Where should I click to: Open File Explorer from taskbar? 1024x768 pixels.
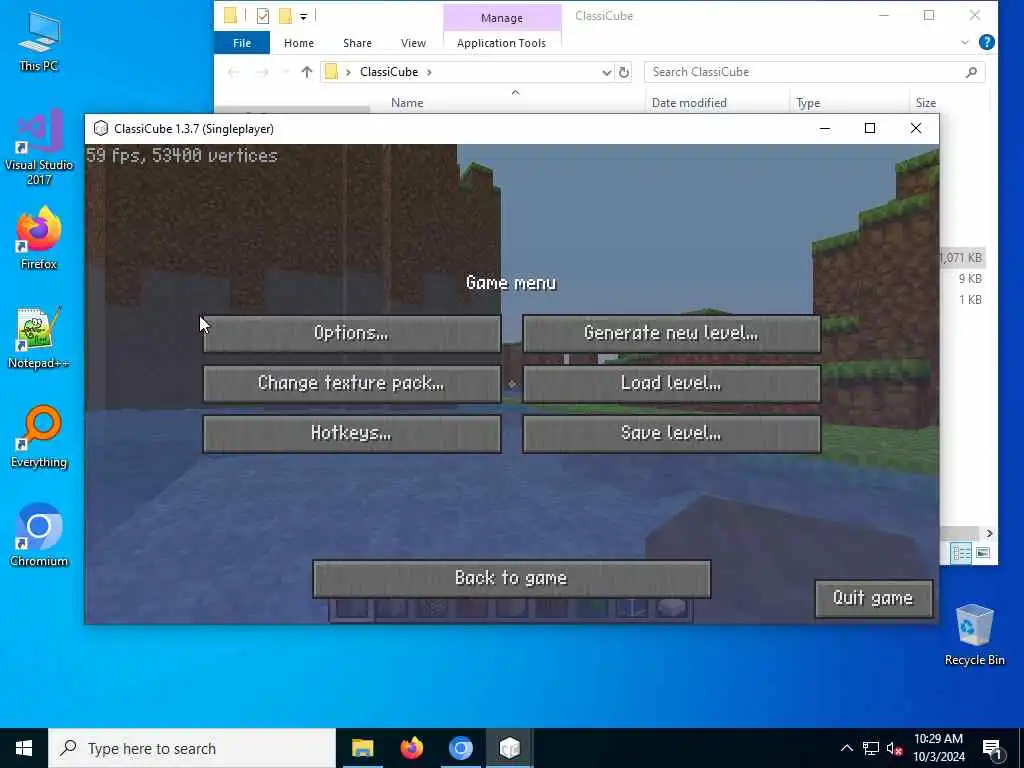362,748
